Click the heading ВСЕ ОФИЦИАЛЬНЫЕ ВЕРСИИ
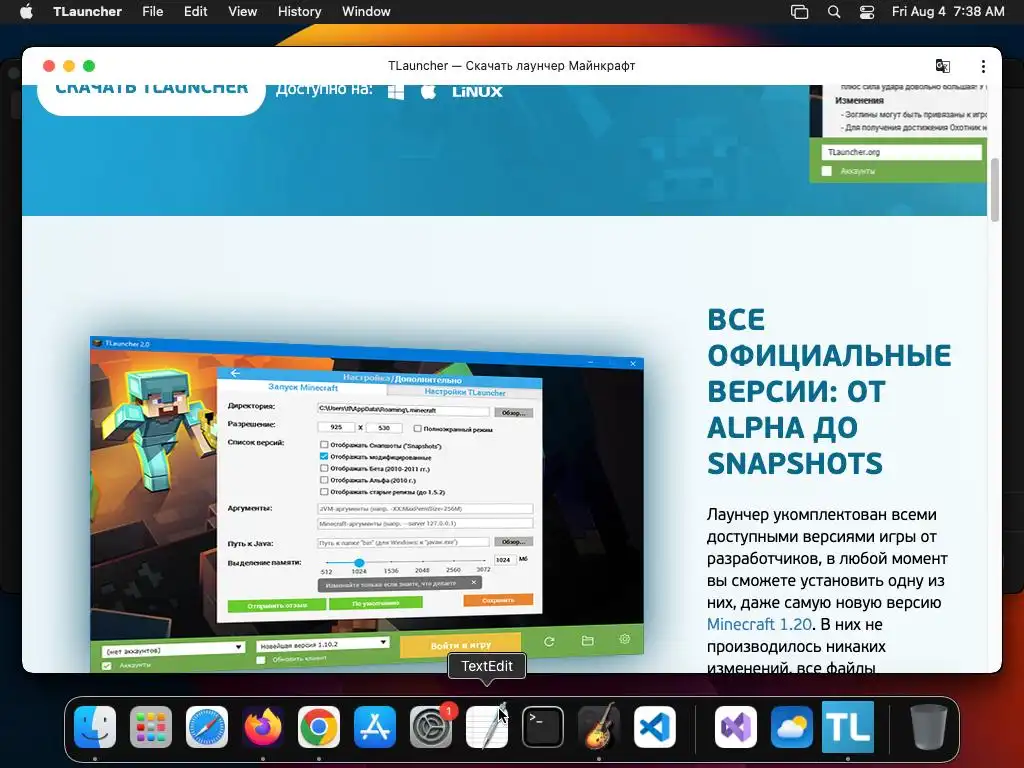The width and height of the screenshot is (1024, 768). (x=829, y=391)
